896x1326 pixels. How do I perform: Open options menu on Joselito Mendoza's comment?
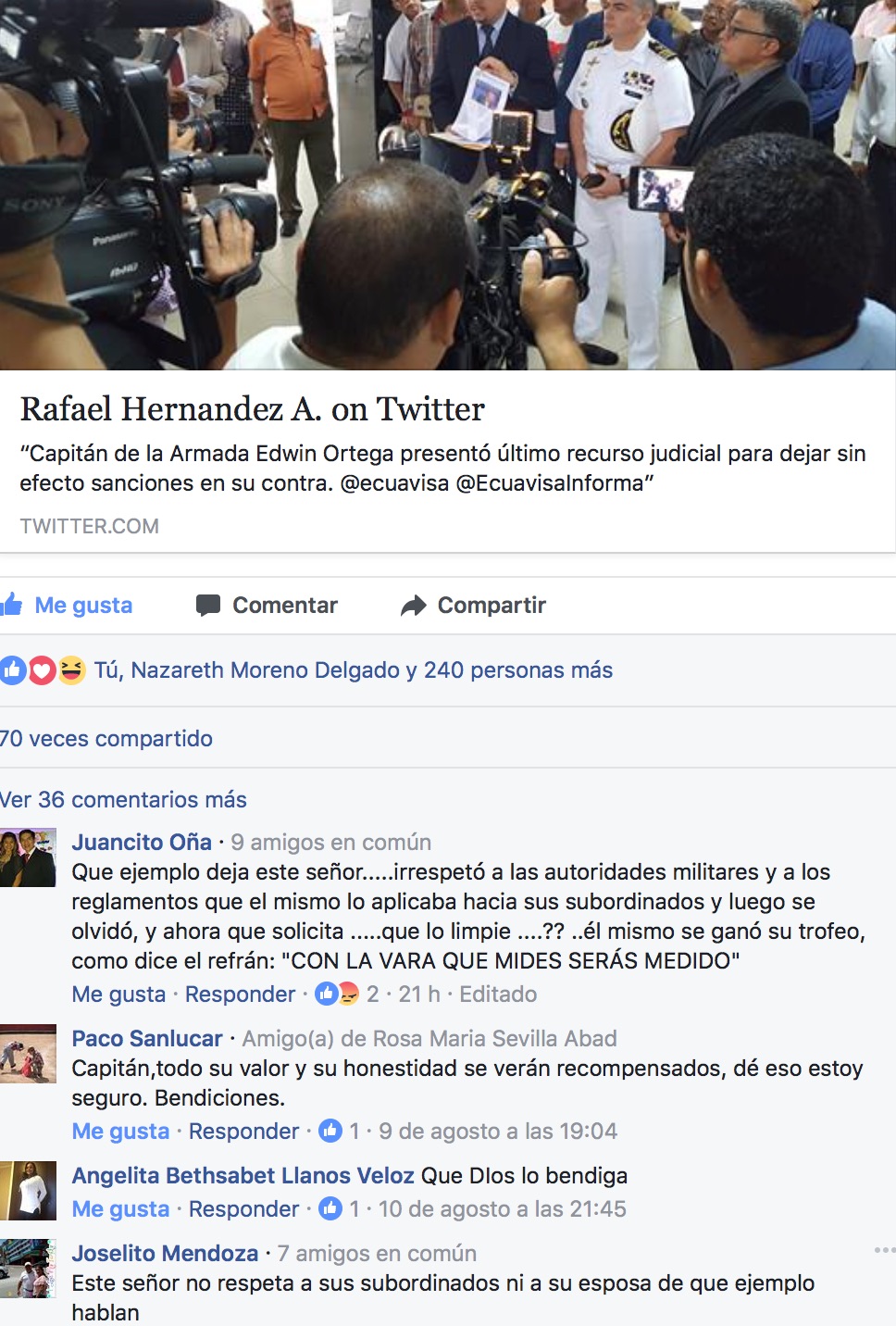coord(885,1250)
